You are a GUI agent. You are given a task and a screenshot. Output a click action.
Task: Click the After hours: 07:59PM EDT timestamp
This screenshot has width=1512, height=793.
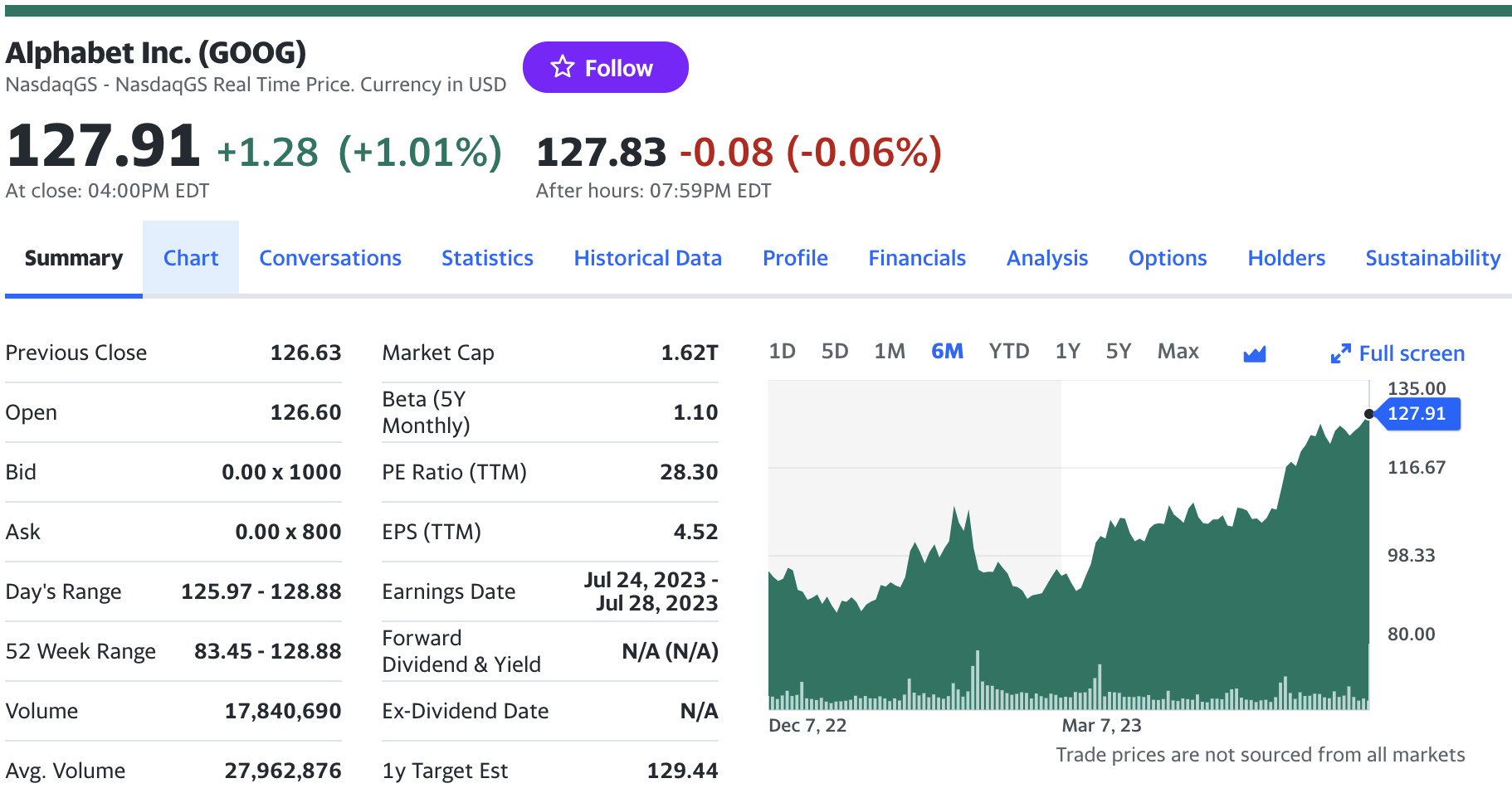653,191
